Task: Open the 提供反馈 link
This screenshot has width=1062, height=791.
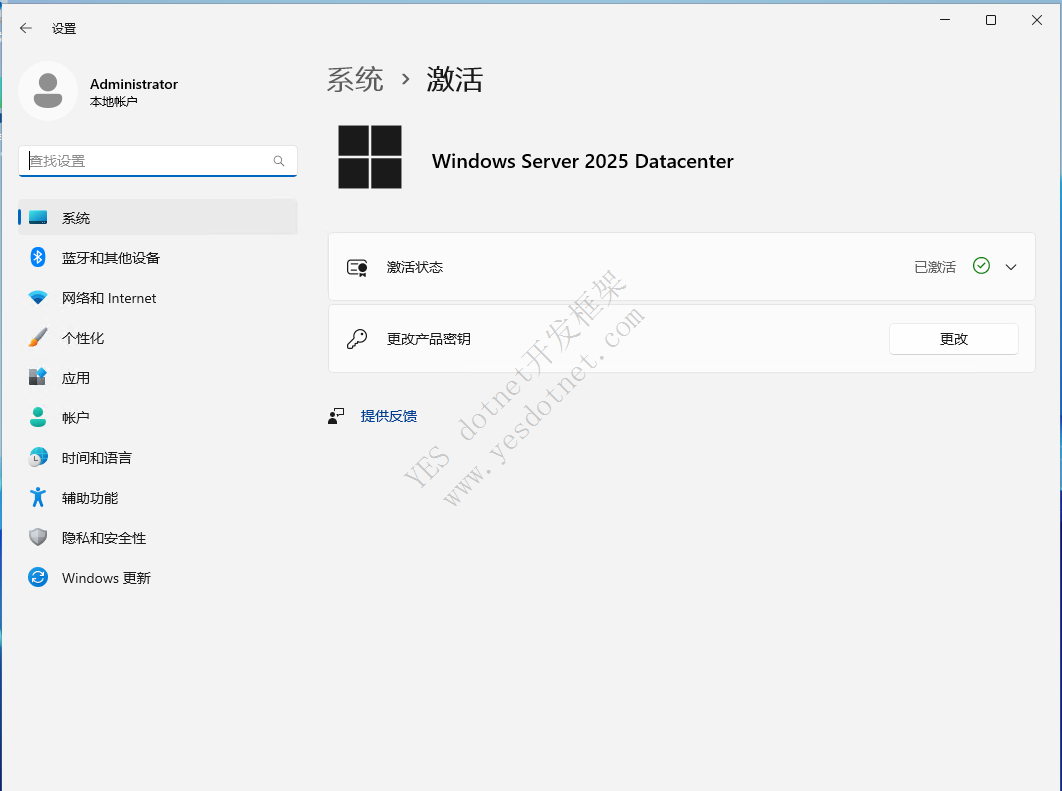Action: coord(389,416)
